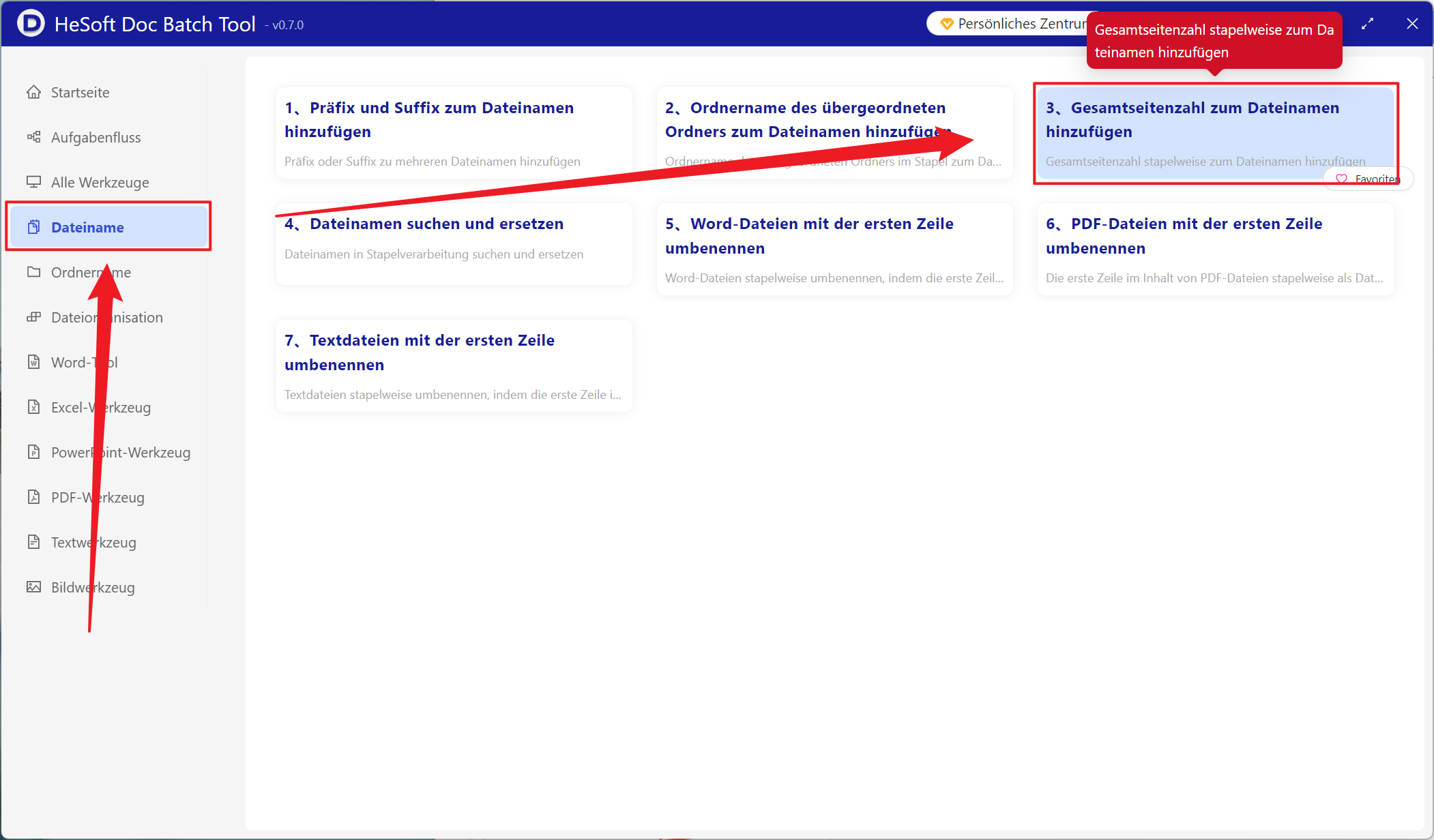Click the Textwerkzeug document icon
Viewport: 1434px width, 840px height.
(x=33, y=542)
